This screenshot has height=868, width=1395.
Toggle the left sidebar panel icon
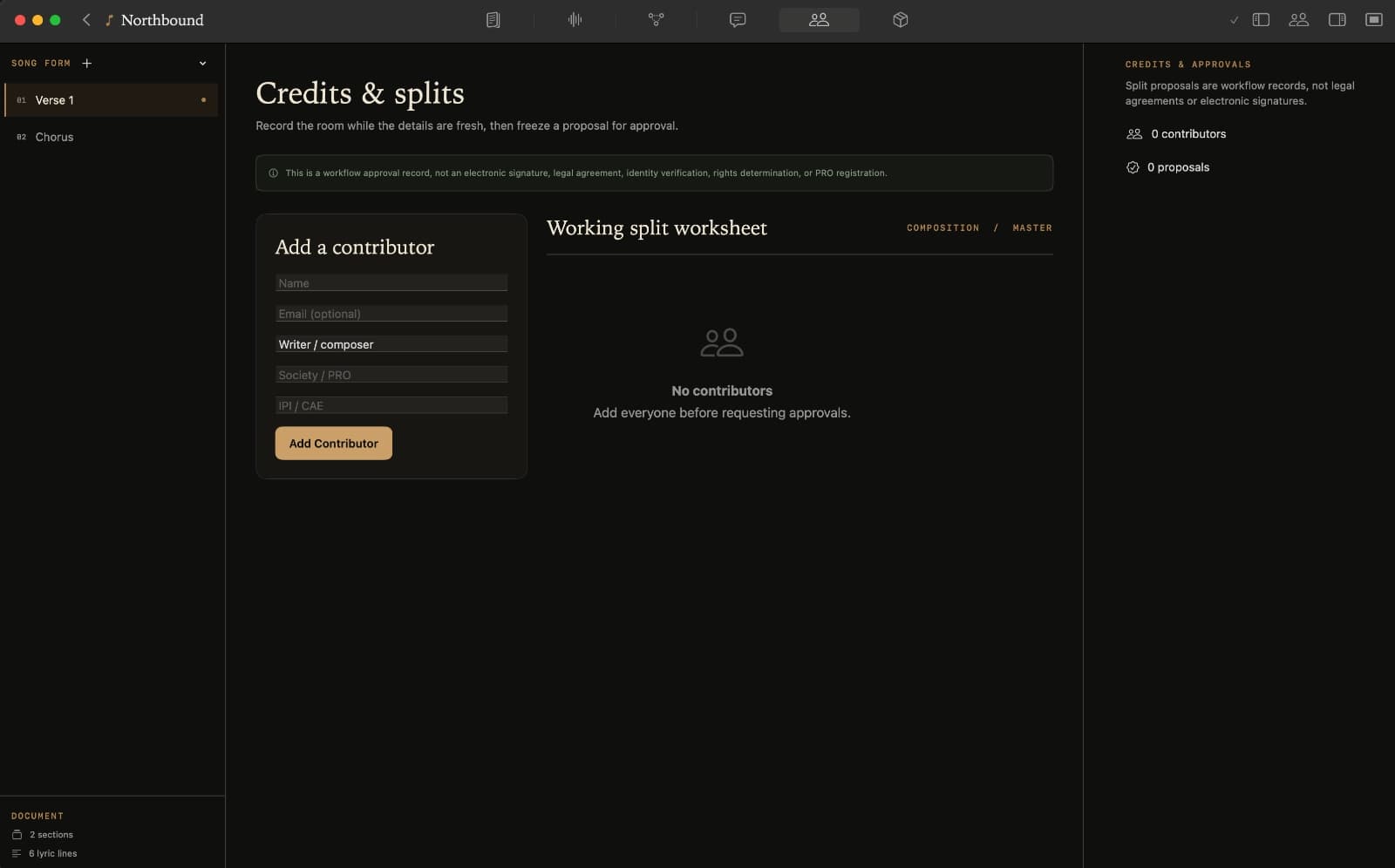[1261, 19]
